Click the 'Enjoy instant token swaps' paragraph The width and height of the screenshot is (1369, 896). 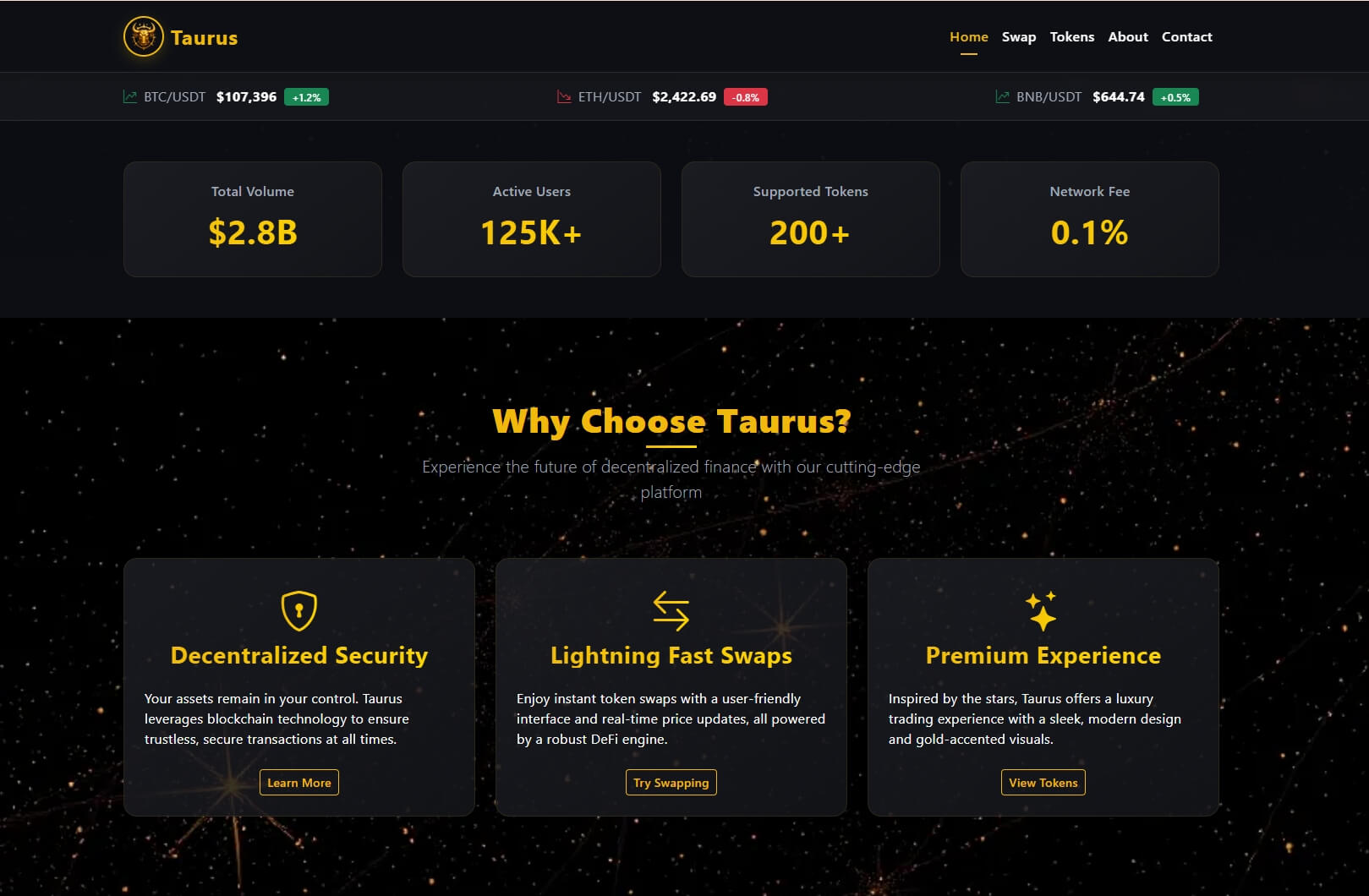tap(671, 719)
